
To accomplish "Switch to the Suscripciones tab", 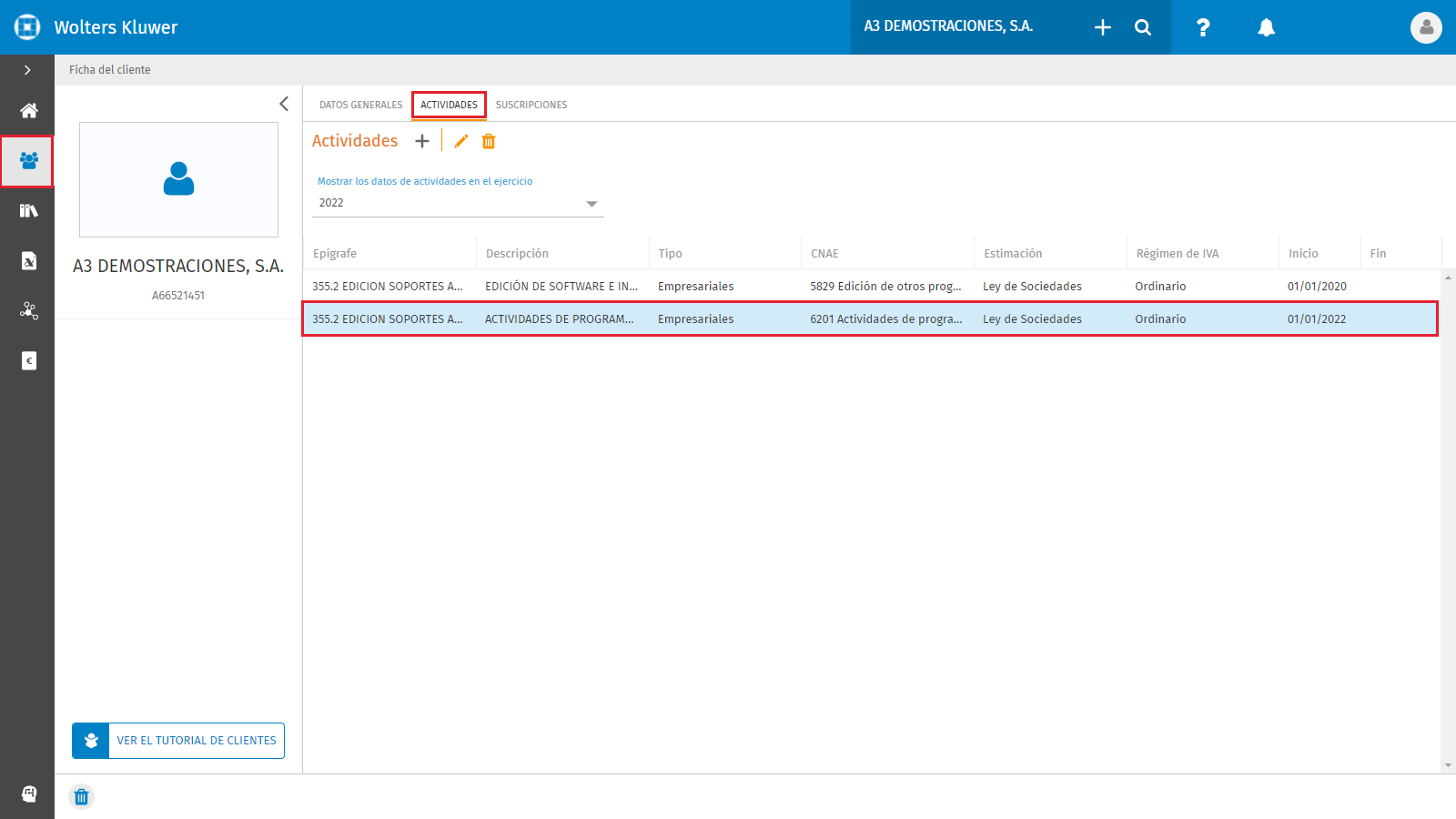I will 531,105.
